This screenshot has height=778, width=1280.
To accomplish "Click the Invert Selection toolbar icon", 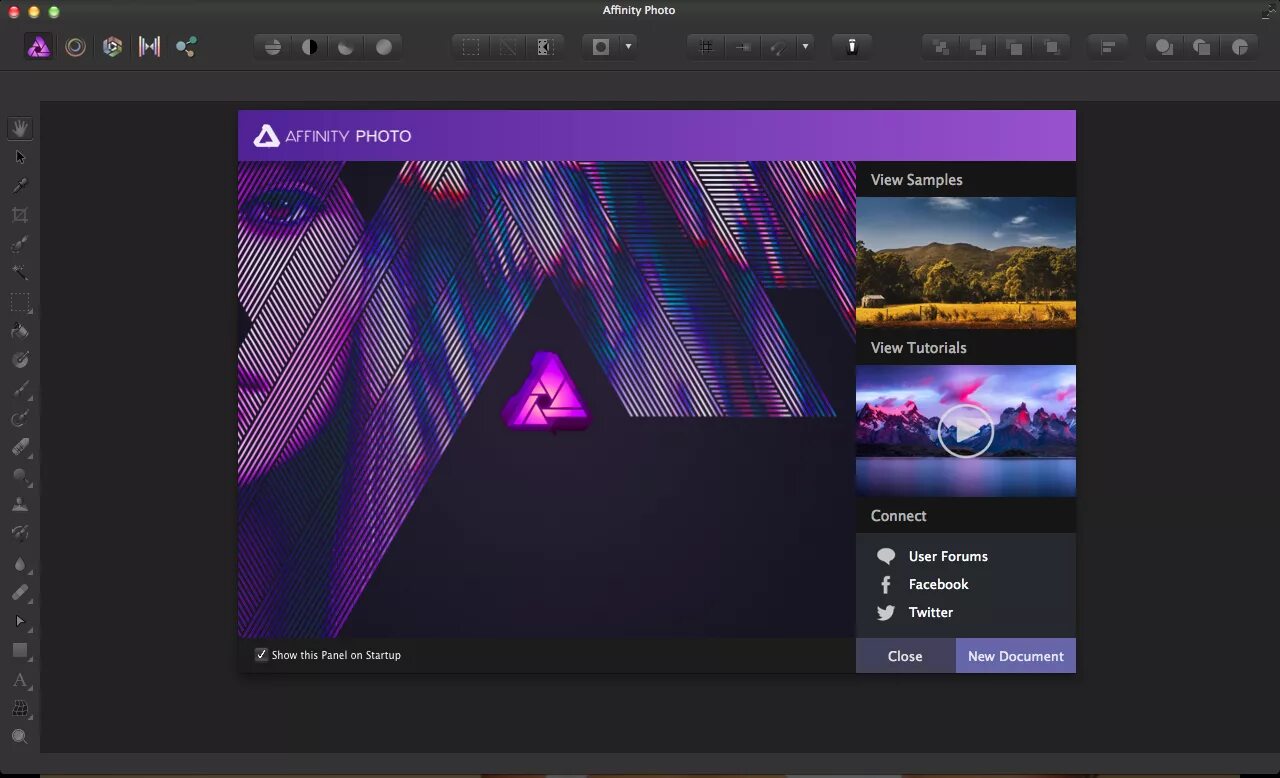I will [x=545, y=47].
